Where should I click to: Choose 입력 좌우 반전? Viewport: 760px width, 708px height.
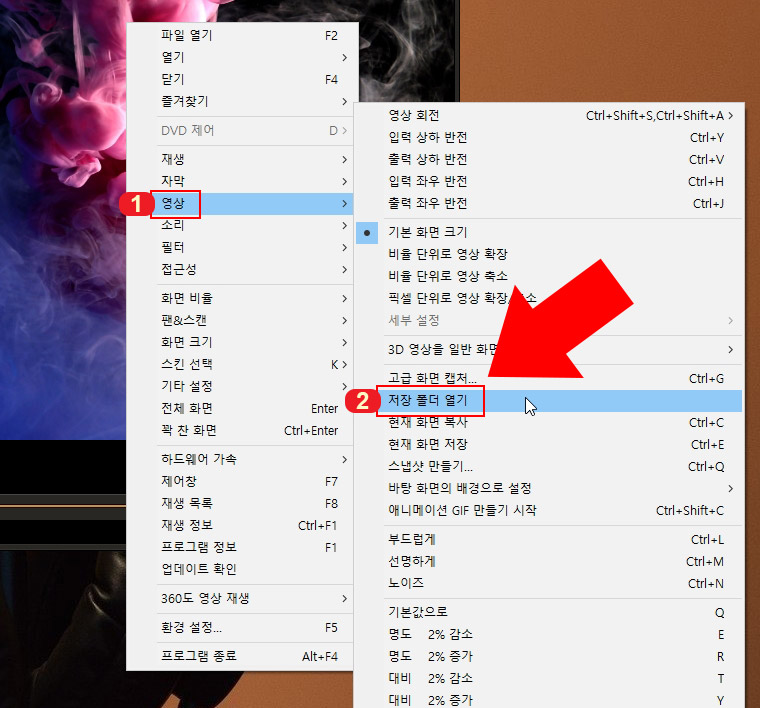(x=549, y=181)
